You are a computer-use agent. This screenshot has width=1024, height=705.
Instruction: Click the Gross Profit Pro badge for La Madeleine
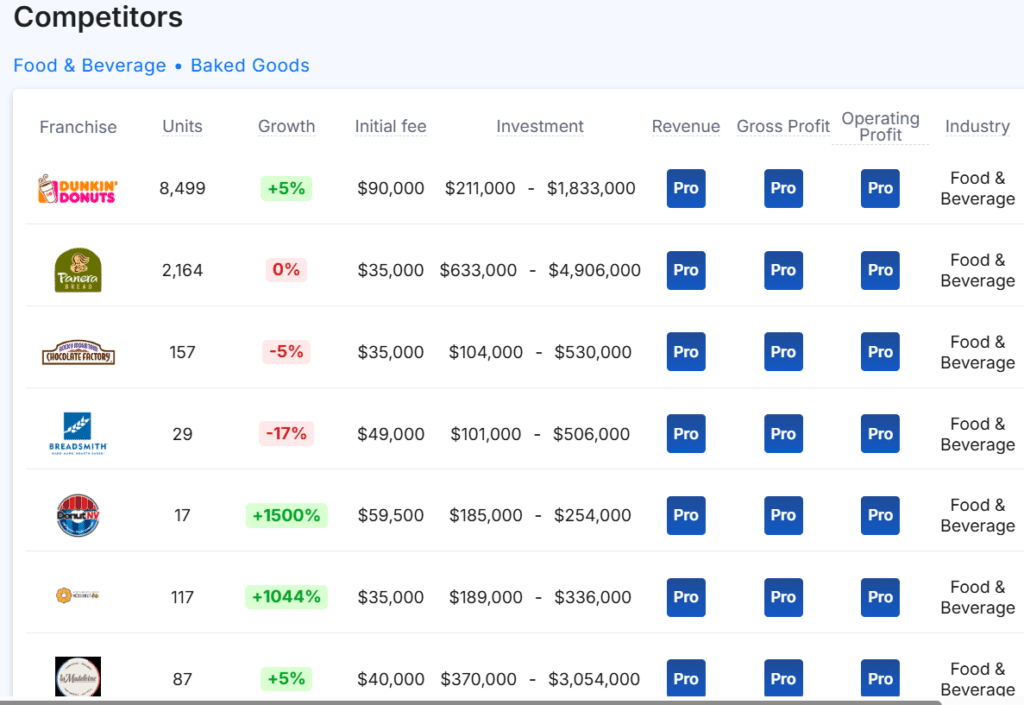pyautogui.click(x=783, y=679)
